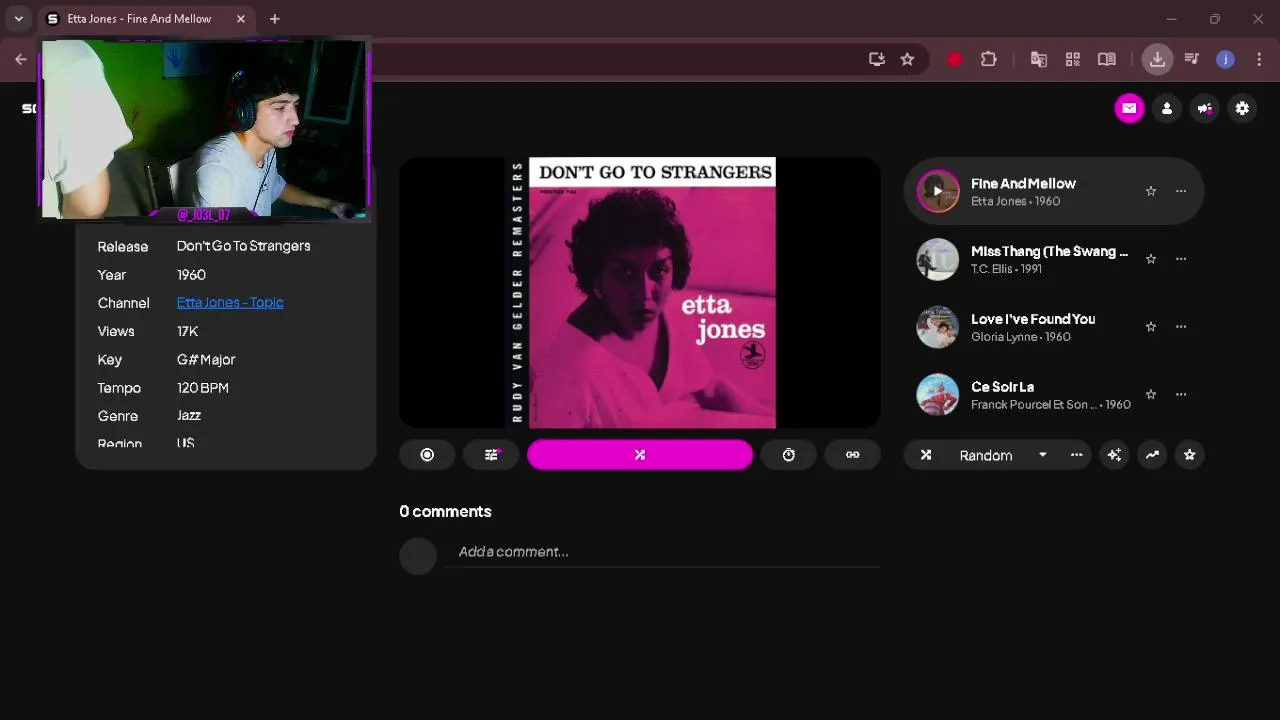Viewport: 1280px width, 720px height.
Task: Click the 1960 year value
Action: tap(191, 274)
